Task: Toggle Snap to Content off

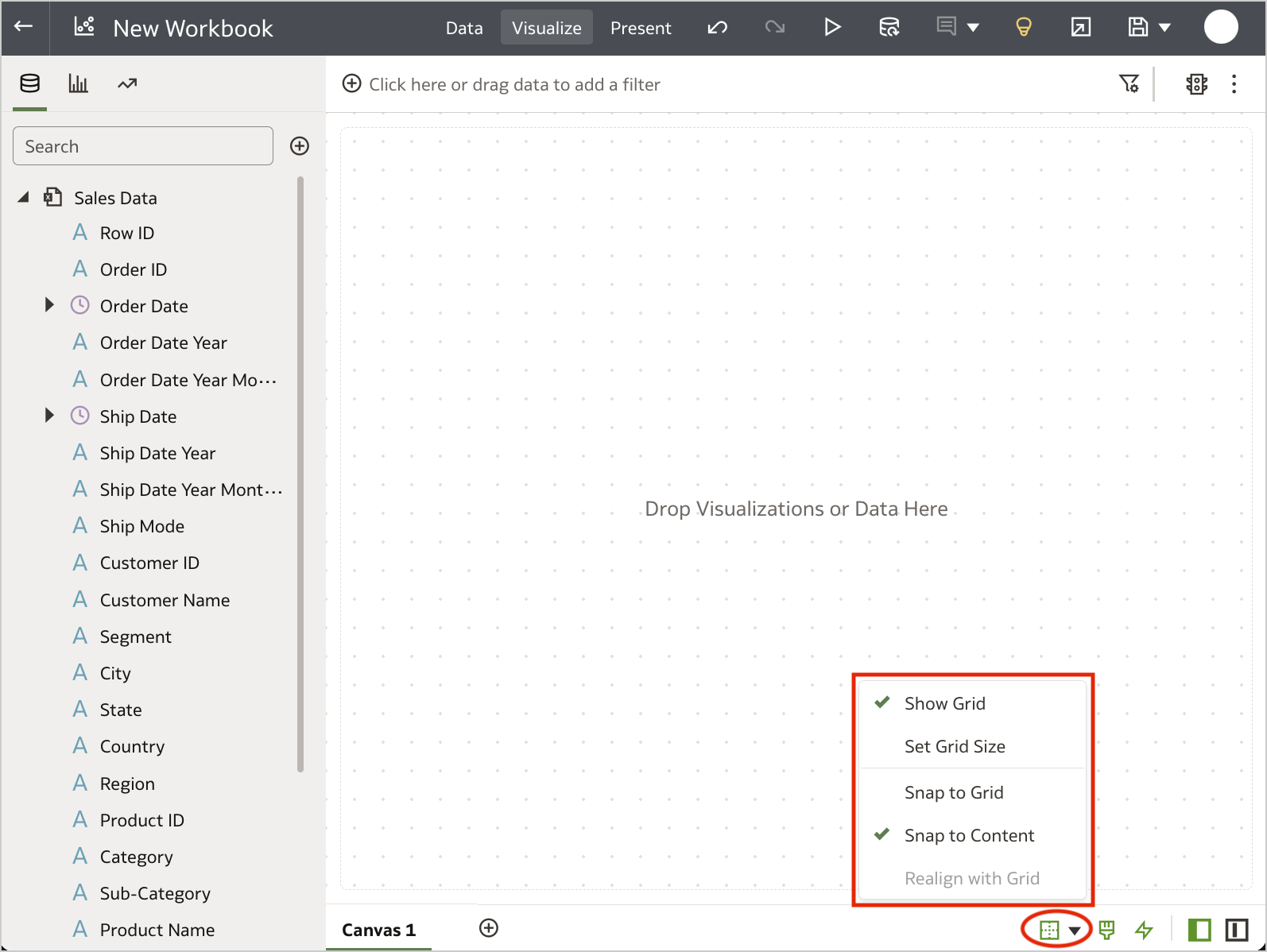Action: click(x=973, y=835)
